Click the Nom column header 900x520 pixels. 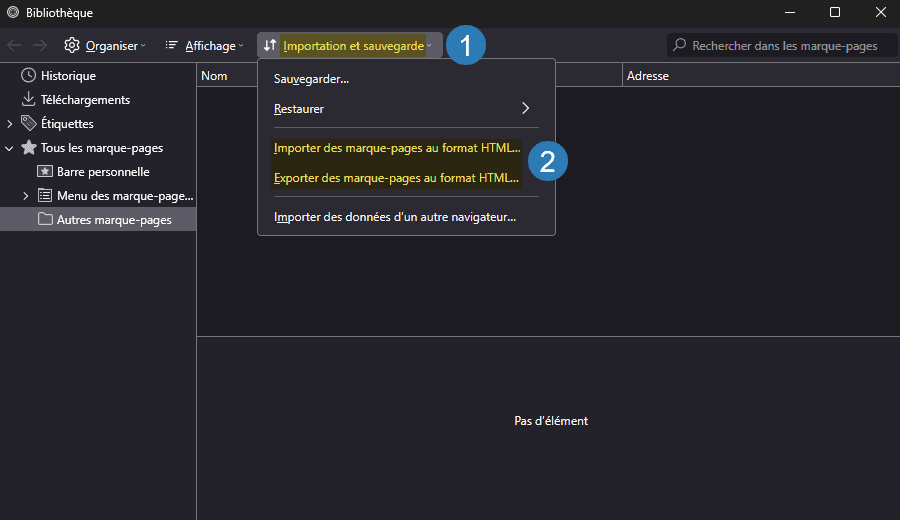point(227,75)
